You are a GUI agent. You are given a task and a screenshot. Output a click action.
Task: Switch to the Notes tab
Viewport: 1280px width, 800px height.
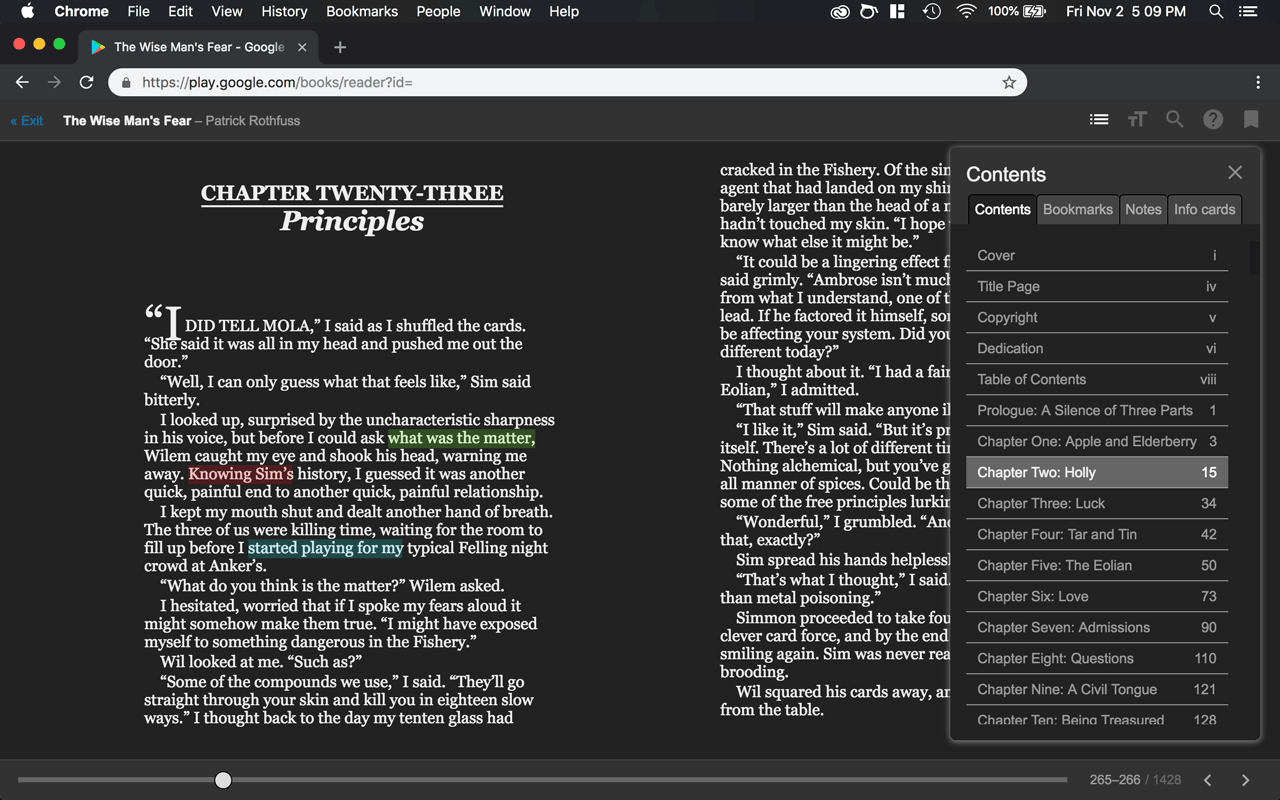tap(1143, 209)
